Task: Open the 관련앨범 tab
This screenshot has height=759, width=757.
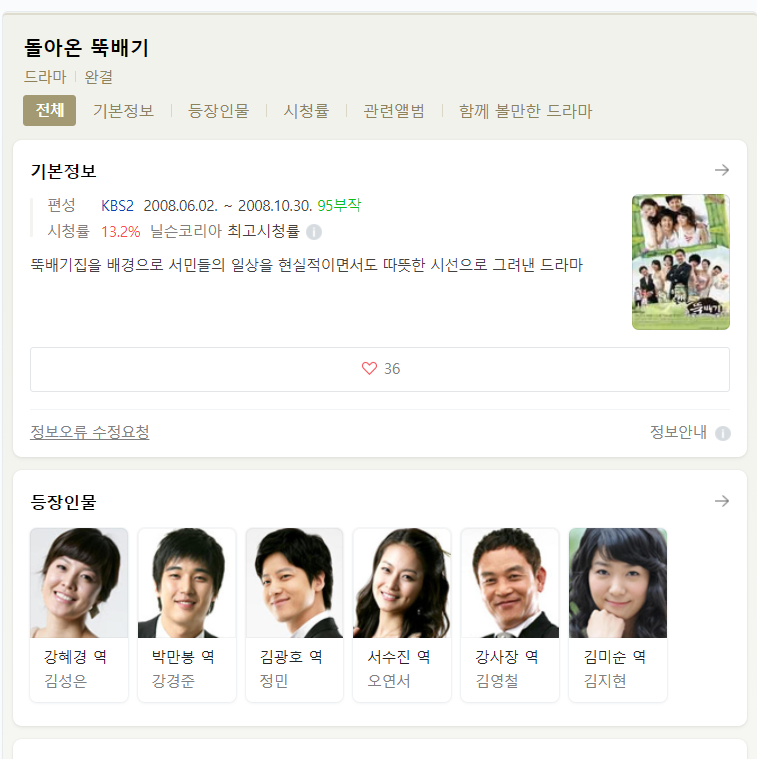Action: click(394, 111)
